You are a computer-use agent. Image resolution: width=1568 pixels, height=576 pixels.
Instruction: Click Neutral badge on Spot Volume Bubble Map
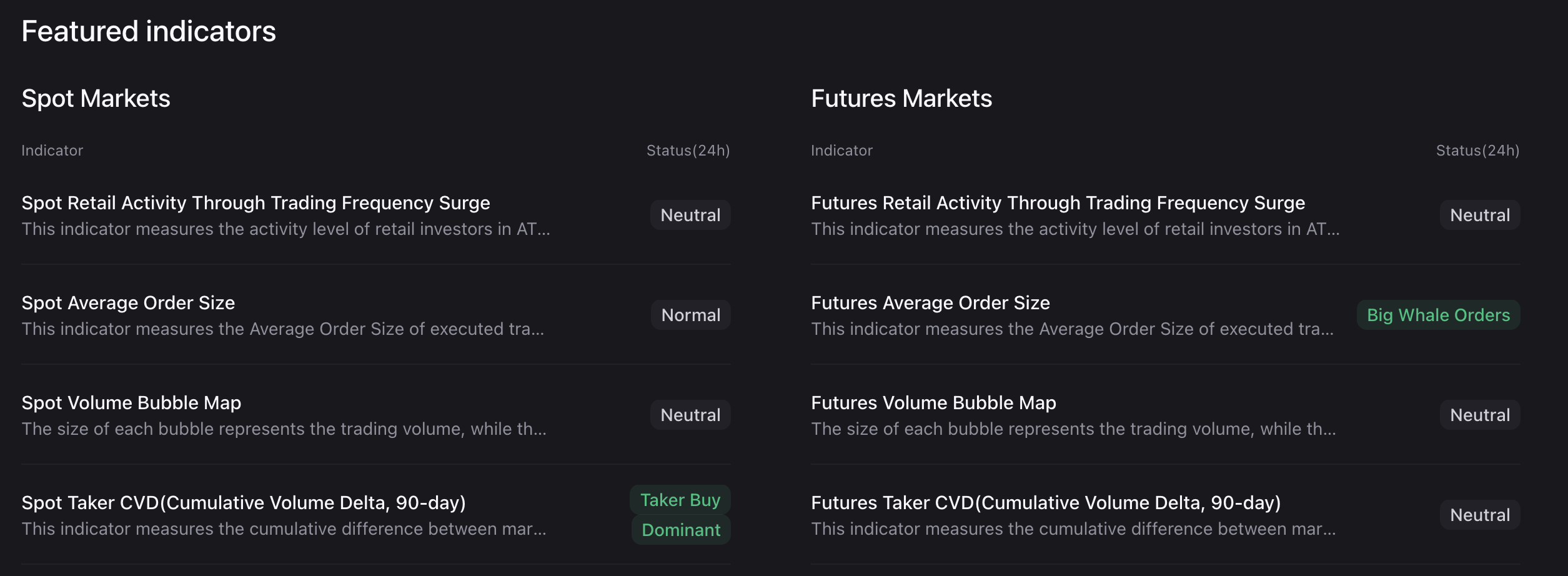pos(690,414)
